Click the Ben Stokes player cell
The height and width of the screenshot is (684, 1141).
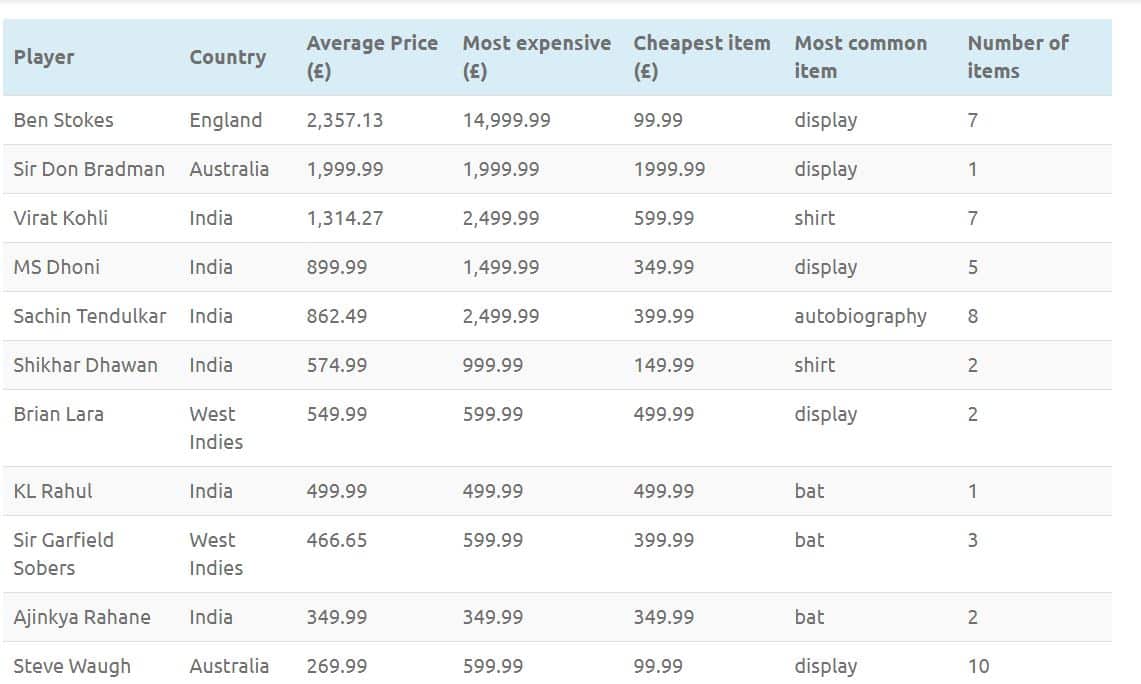(63, 120)
